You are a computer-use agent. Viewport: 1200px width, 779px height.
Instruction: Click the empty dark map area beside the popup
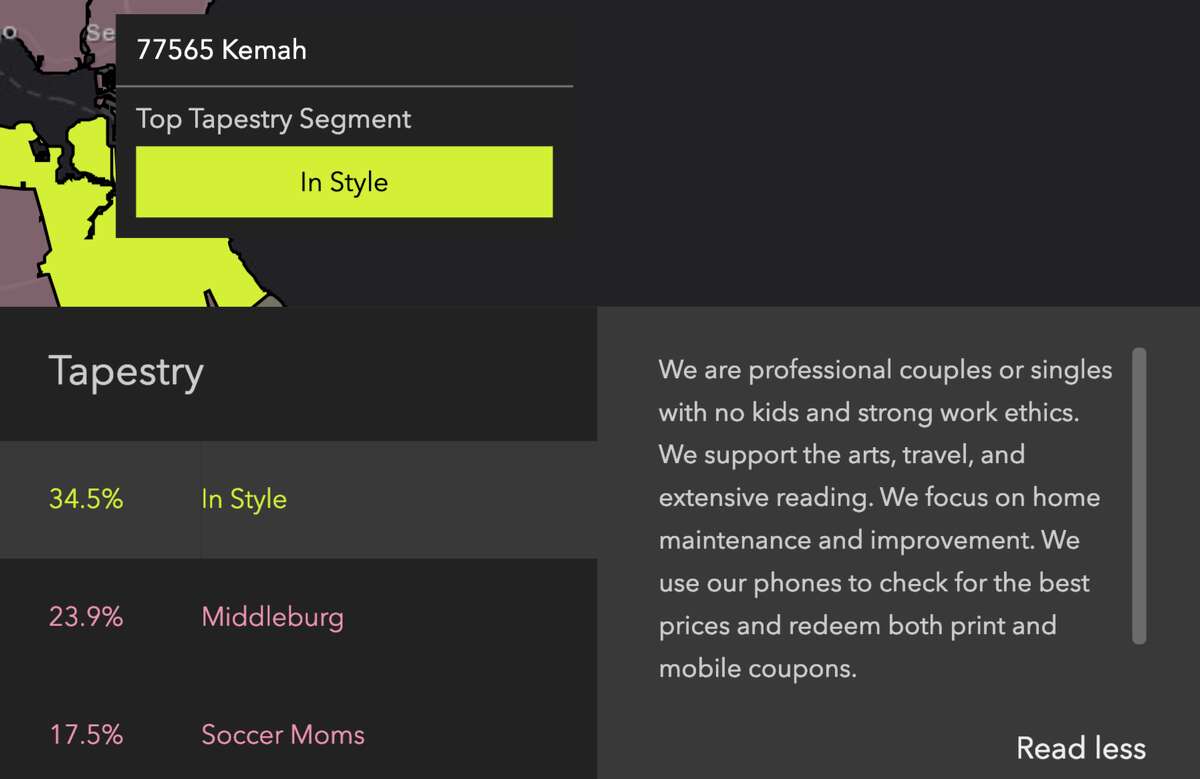tap(880, 150)
